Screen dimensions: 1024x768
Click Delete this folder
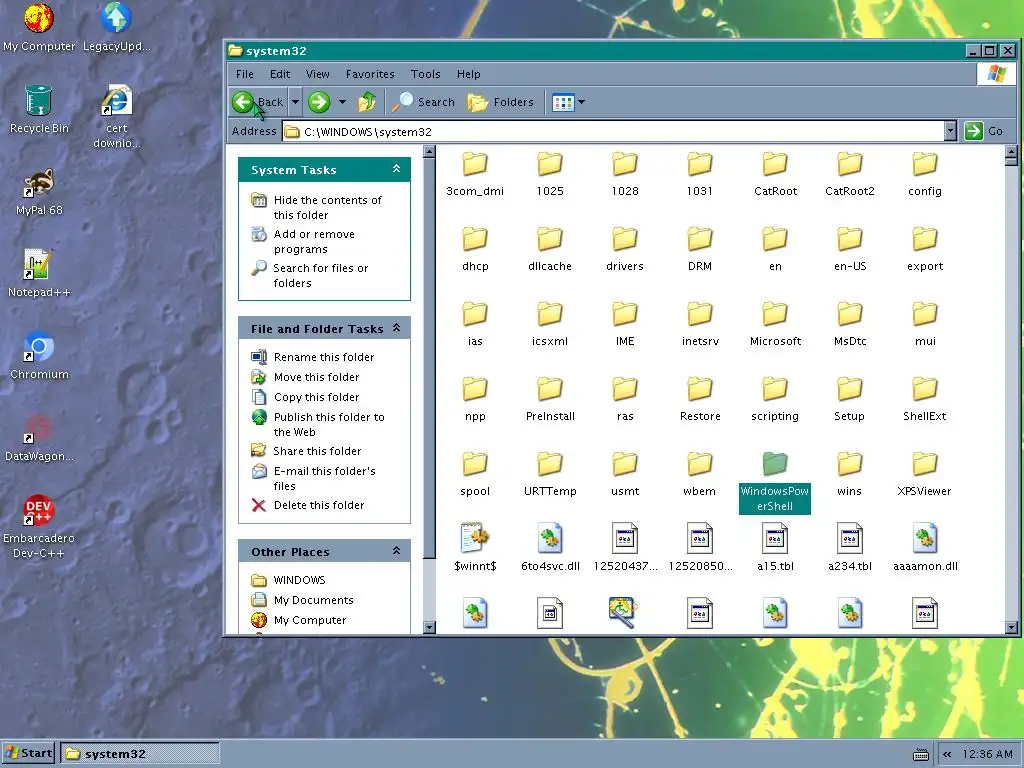tap(308, 505)
